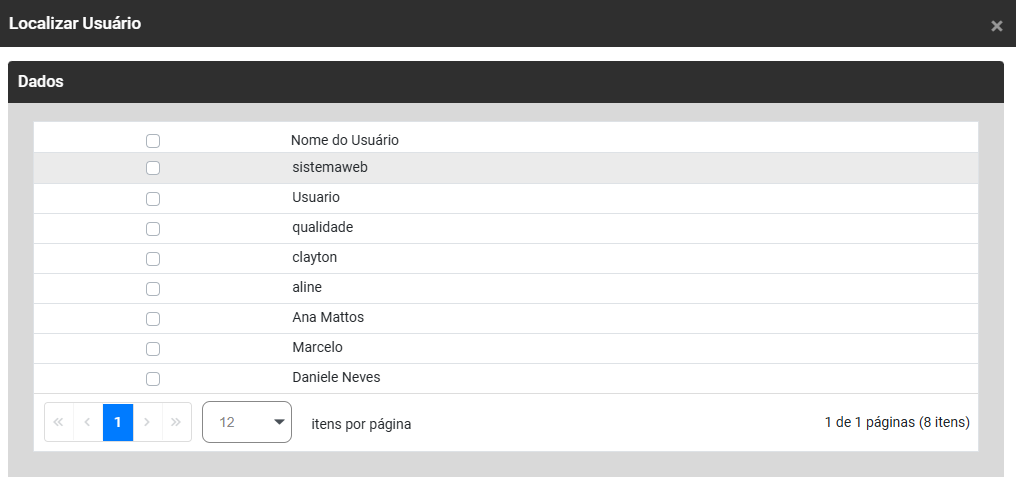Jump to last page using double-right arrow

176,422
